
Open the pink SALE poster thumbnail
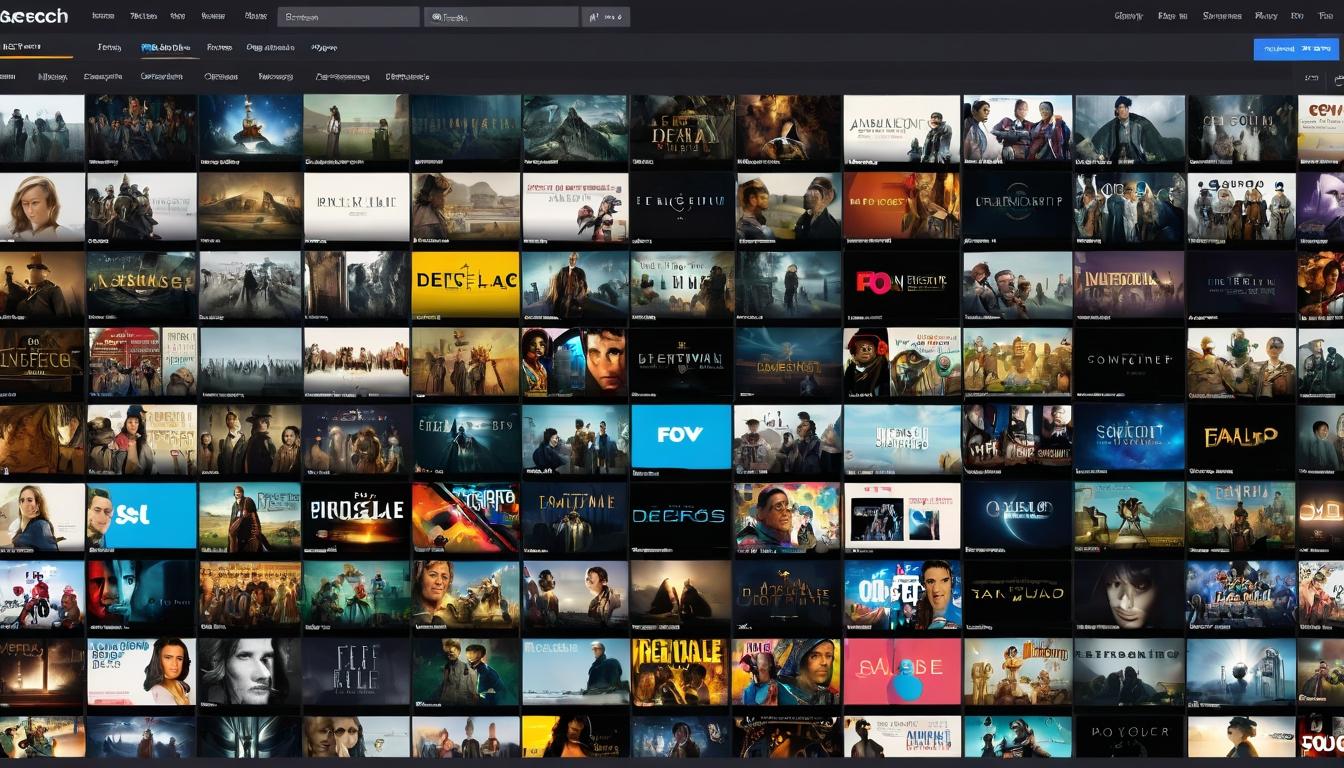tap(901, 670)
